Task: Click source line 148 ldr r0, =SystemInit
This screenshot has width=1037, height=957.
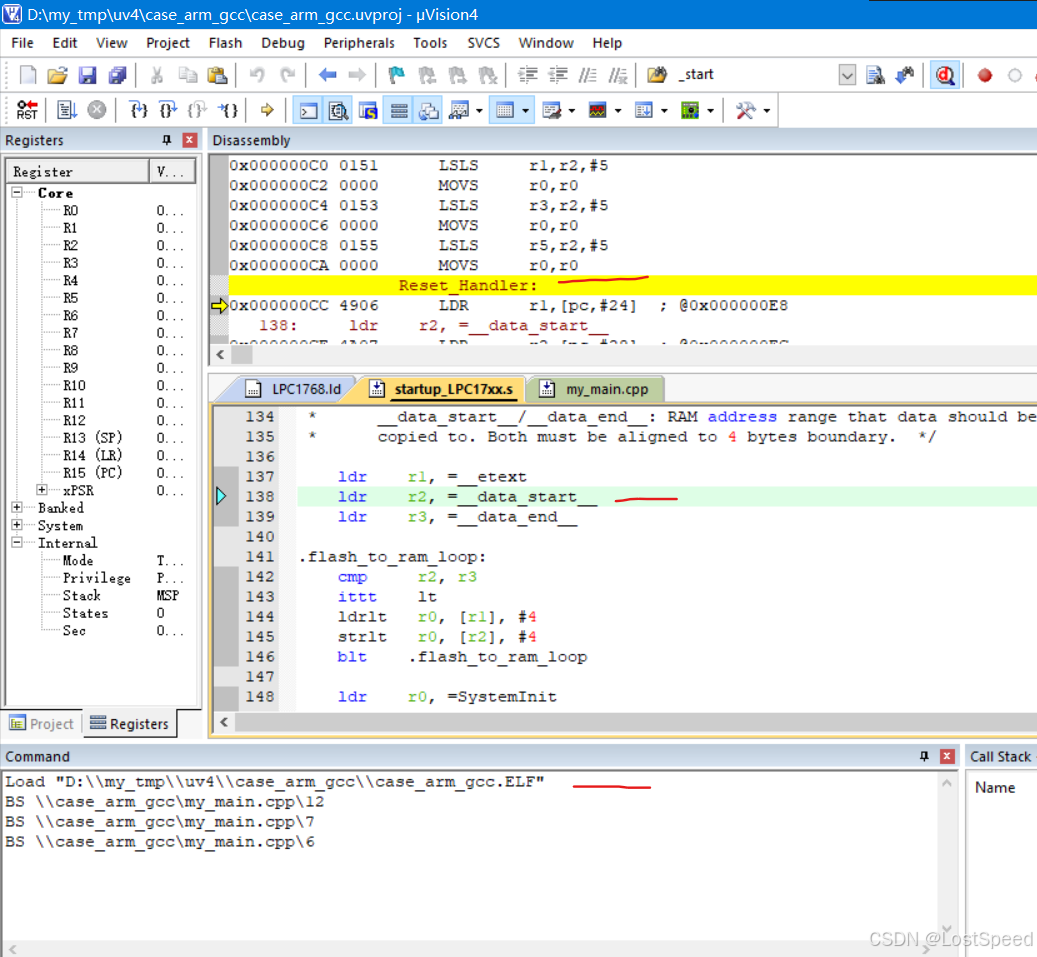Action: (447, 696)
